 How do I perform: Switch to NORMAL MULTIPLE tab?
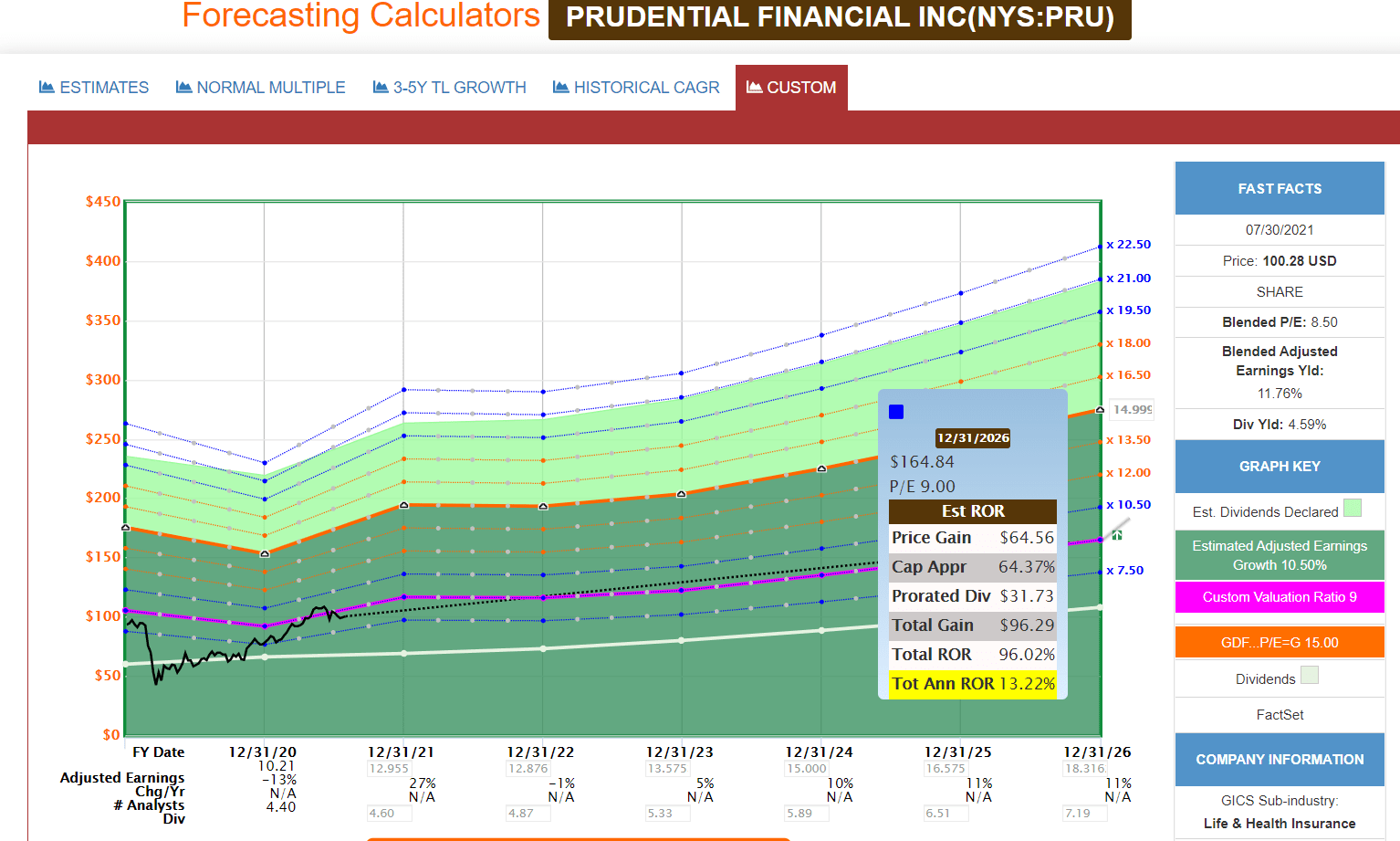click(x=261, y=88)
